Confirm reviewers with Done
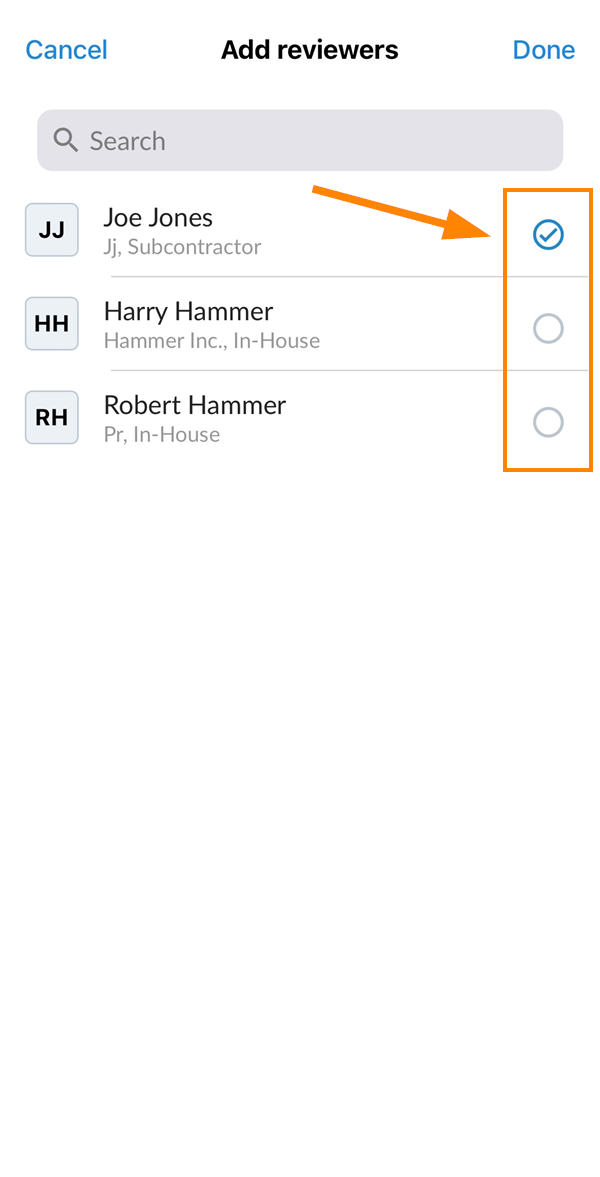The width and height of the screenshot is (600, 1177). tap(543, 50)
